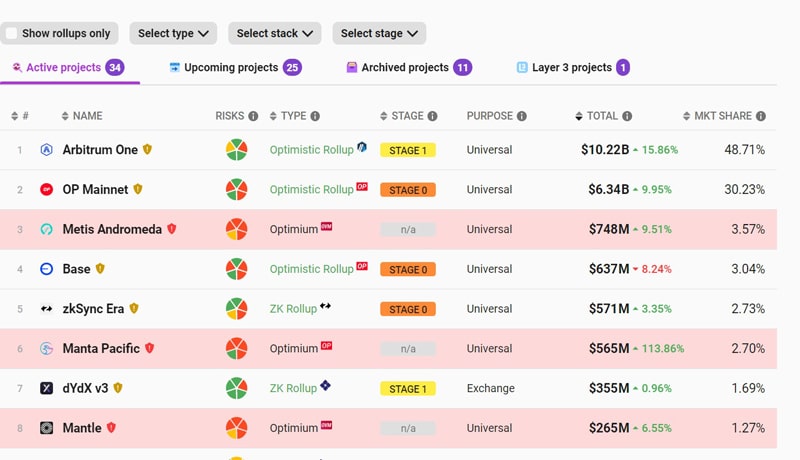The height and width of the screenshot is (460, 800).
Task: Click the STAGE column info icon
Action: click(x=433, y=116)
